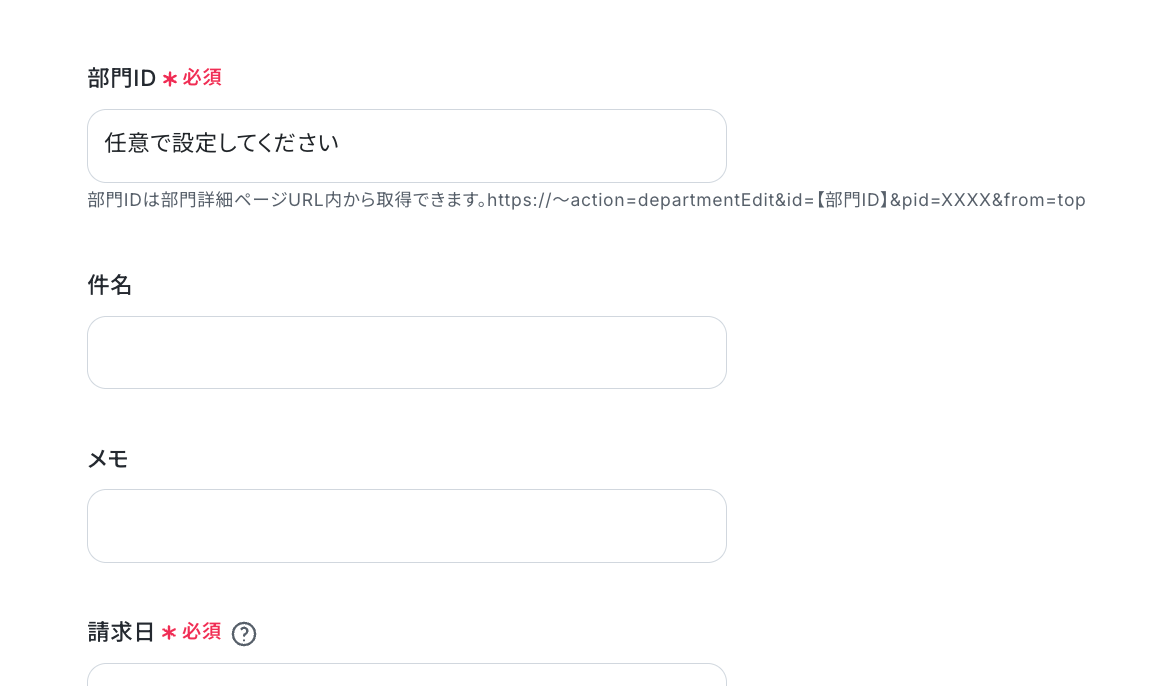Click the 必須 badge beside 部門ID
The height and width of the screenshot is (686, 1154).
click(202, 77)
